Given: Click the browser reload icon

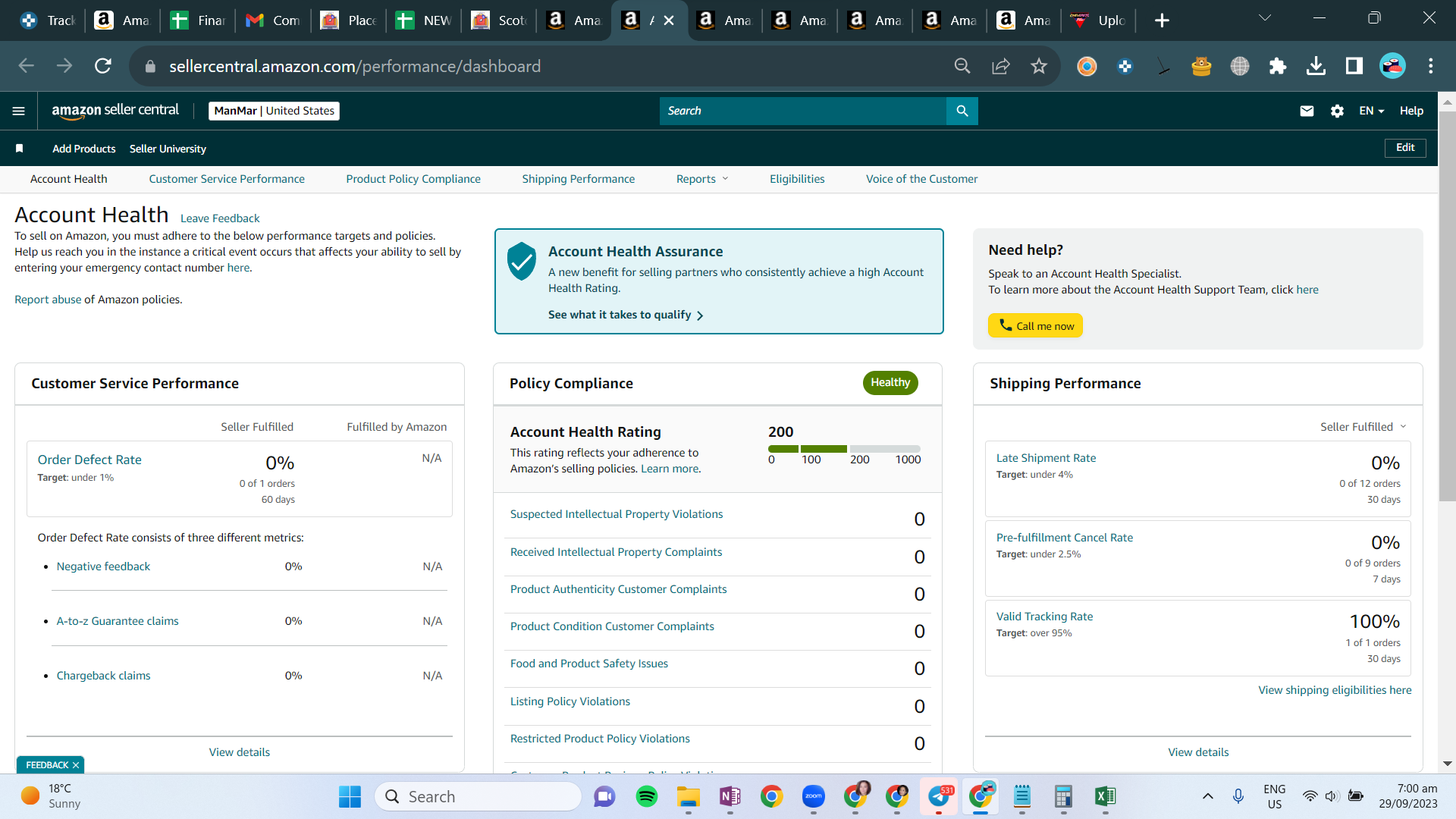Looking at the screenshot, I should (x=103, y=66).
